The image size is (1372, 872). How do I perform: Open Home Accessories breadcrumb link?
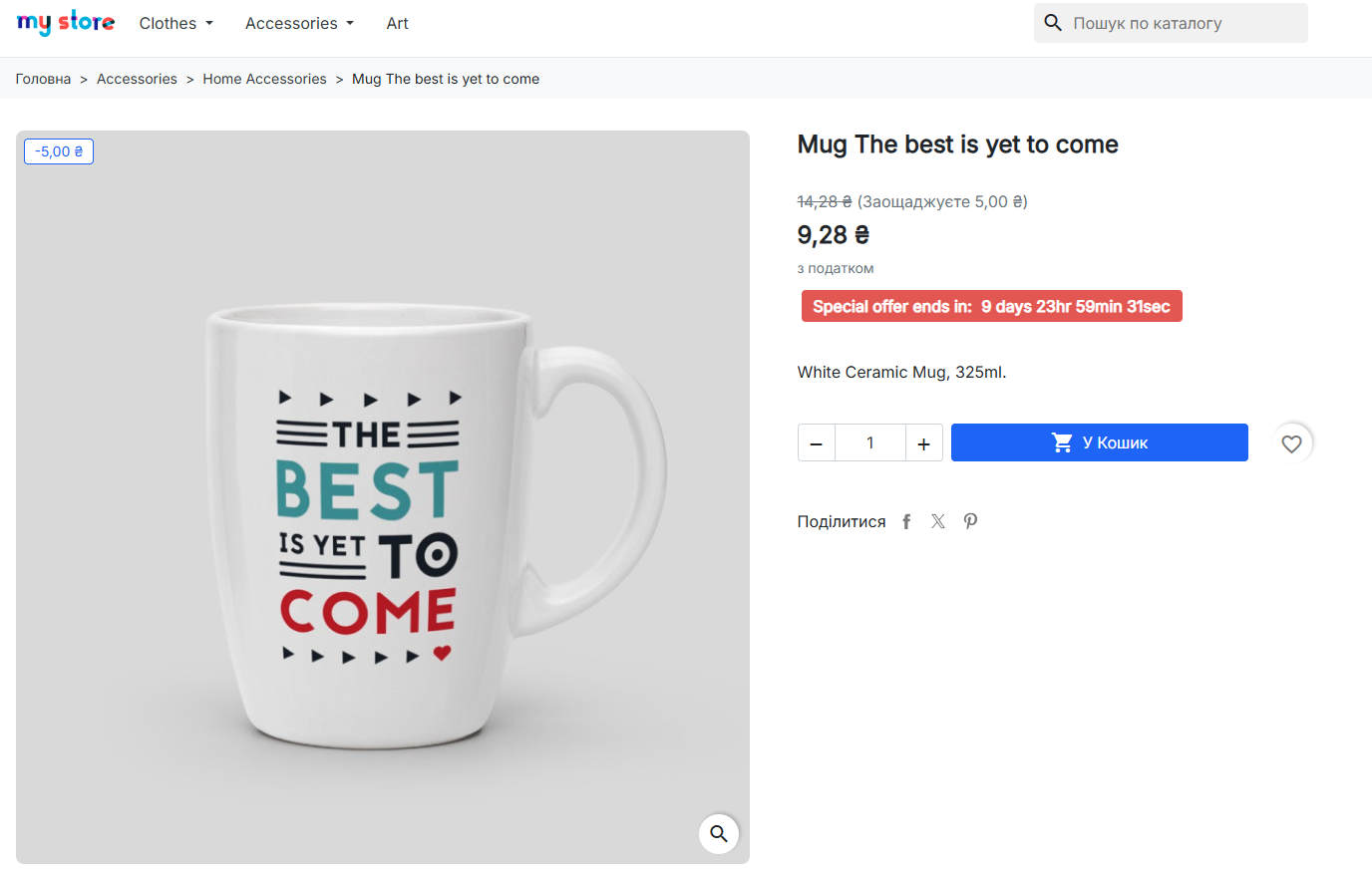tap(264, 79)
